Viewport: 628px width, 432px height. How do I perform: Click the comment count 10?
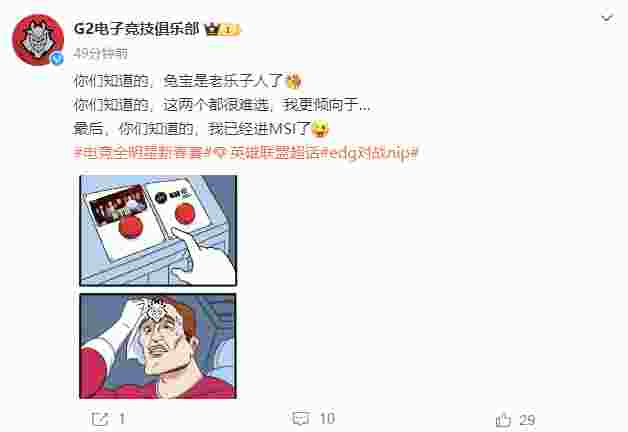coord(327,419)
